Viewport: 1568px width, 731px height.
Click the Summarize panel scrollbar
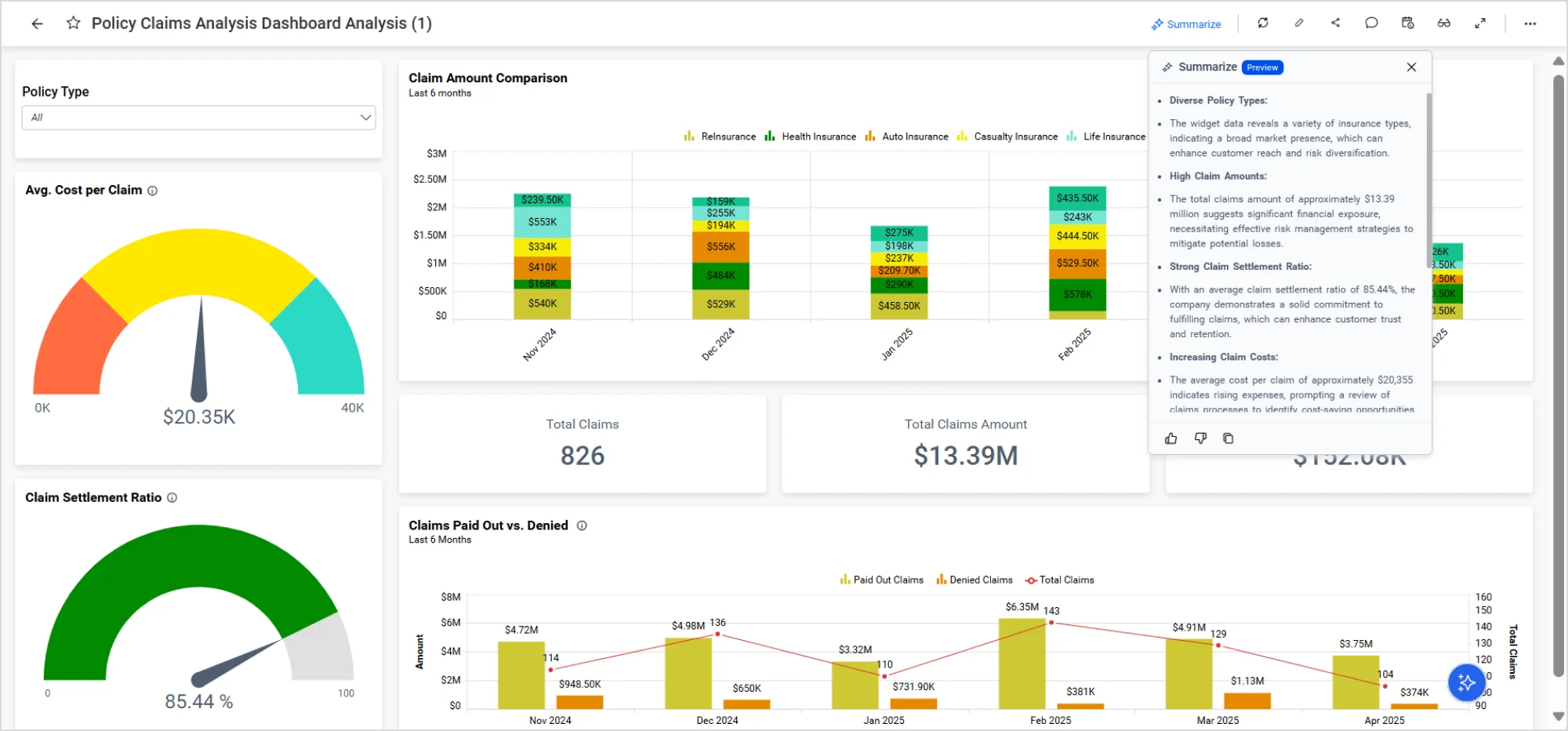pyautogui.click(x=1428, y=180)
